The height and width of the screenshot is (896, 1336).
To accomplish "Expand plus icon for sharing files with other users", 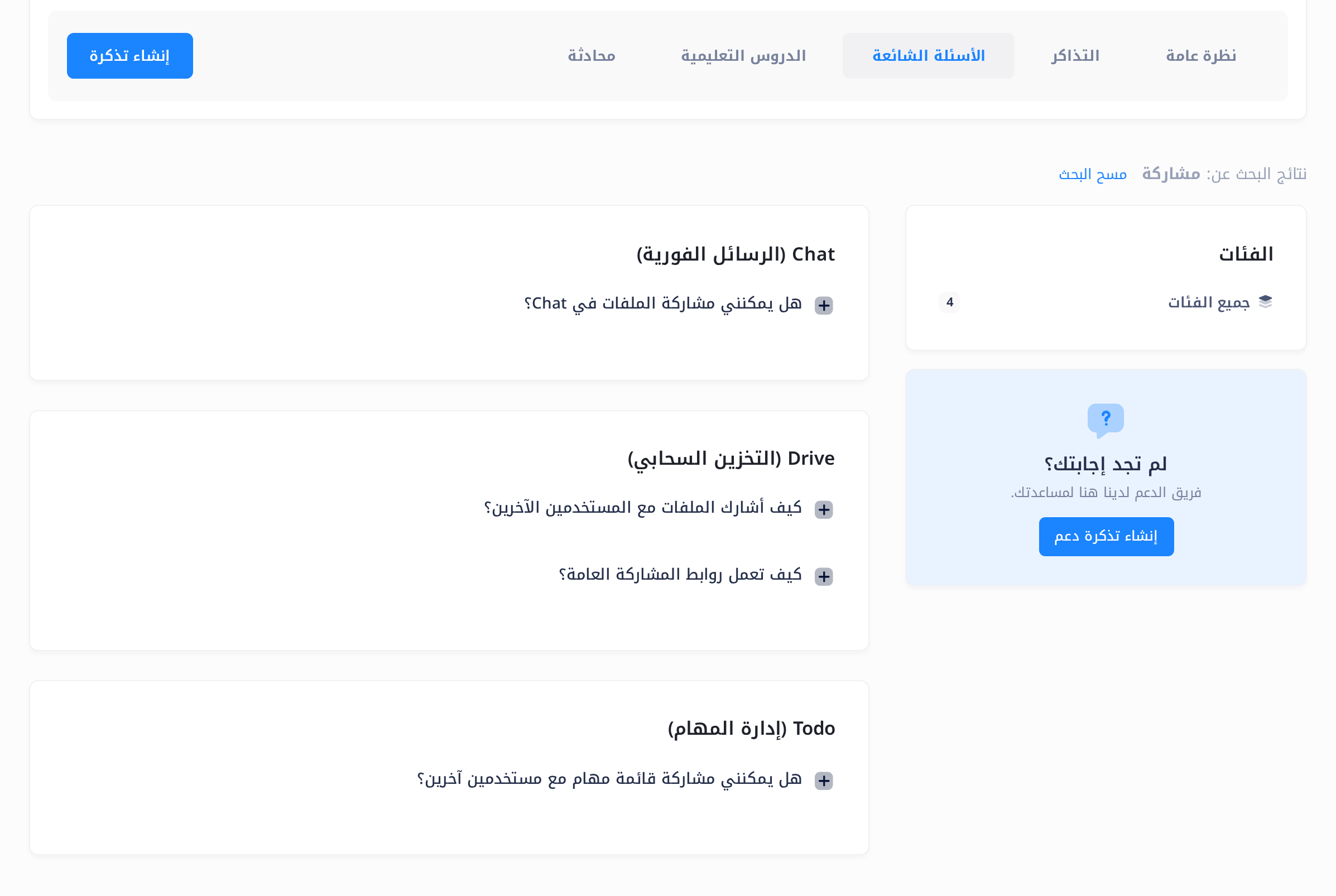I will tap(824, 509).
